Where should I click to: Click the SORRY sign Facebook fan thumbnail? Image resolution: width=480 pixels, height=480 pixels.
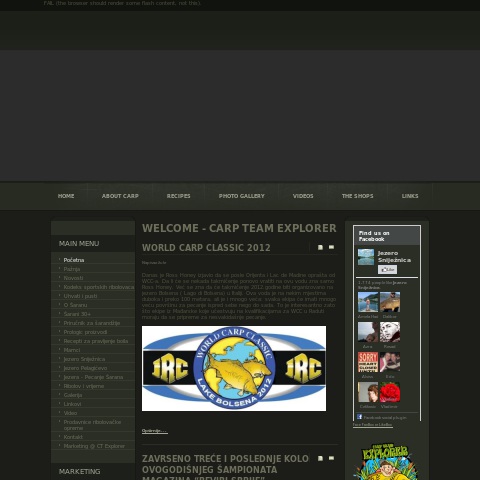pos(368,362)
